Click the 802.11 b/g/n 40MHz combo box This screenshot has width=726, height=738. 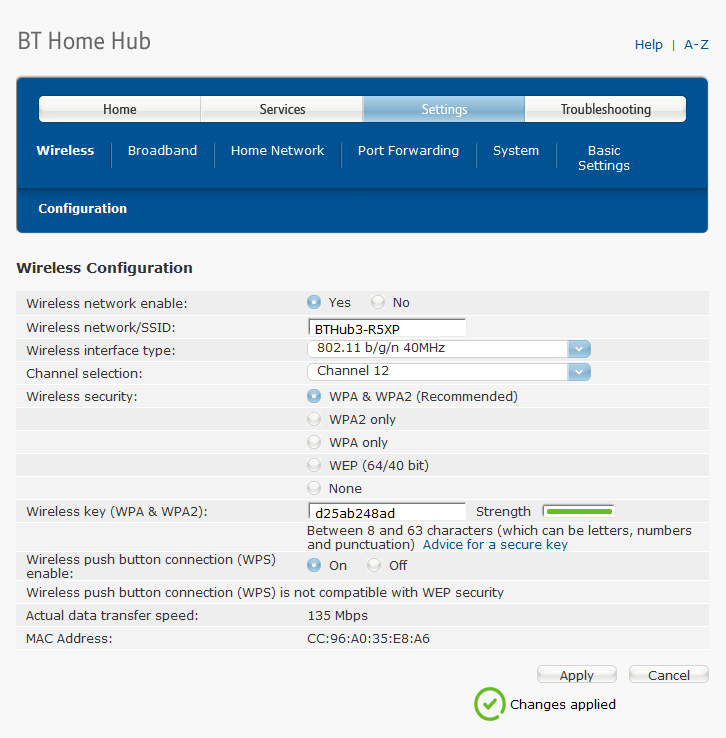tap(449, 349)
